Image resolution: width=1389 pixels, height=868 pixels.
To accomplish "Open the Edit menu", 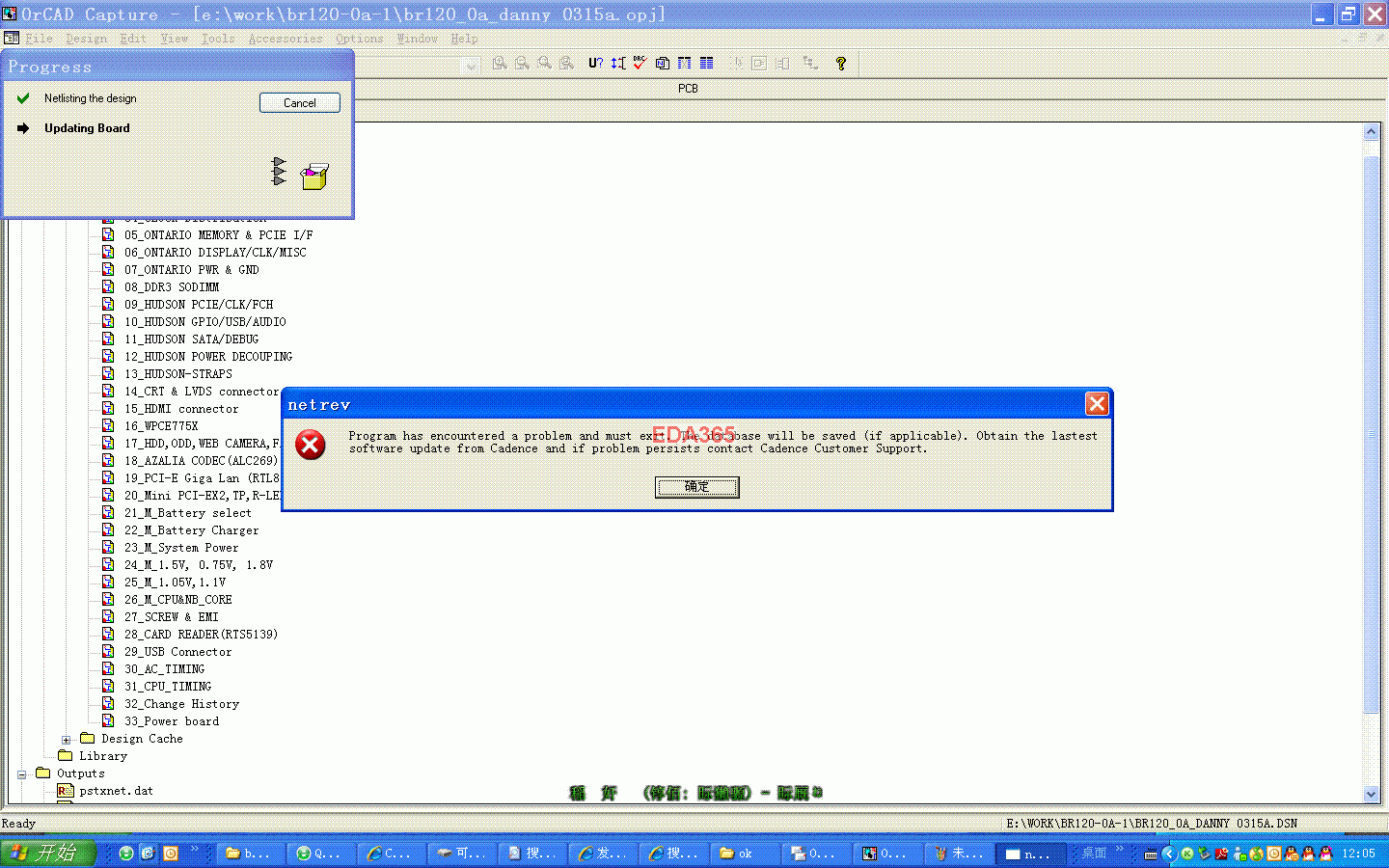I will click(x=133, y=39).
